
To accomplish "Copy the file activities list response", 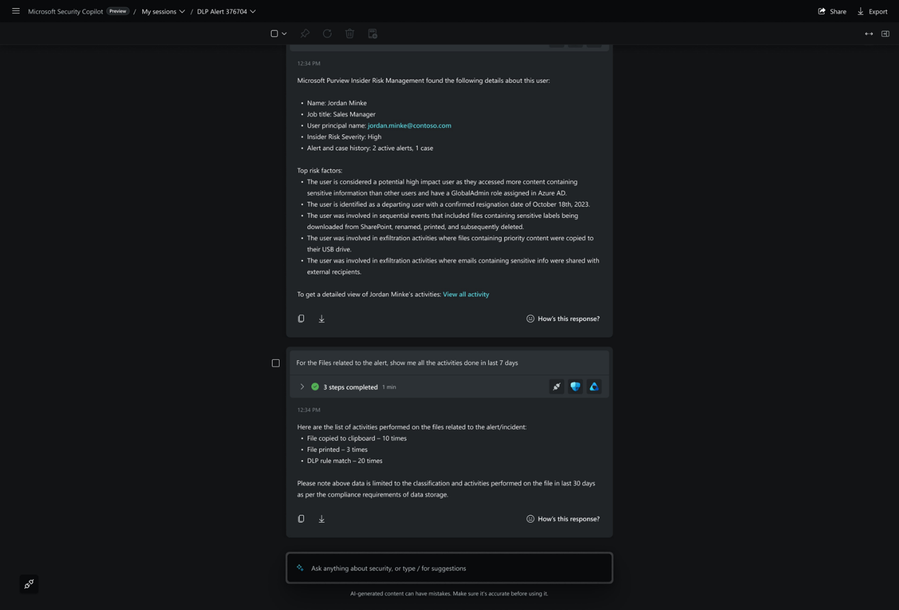I will coord(301,518).
